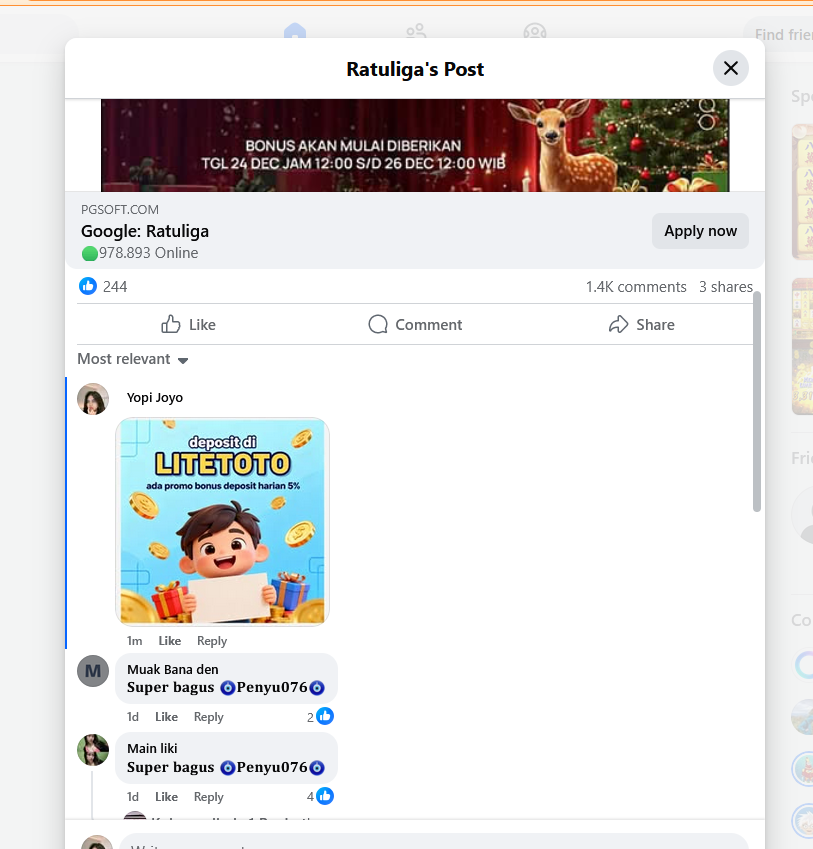
Task: Close the Ratuliga's Post dialog
Action: pos(731,68)
